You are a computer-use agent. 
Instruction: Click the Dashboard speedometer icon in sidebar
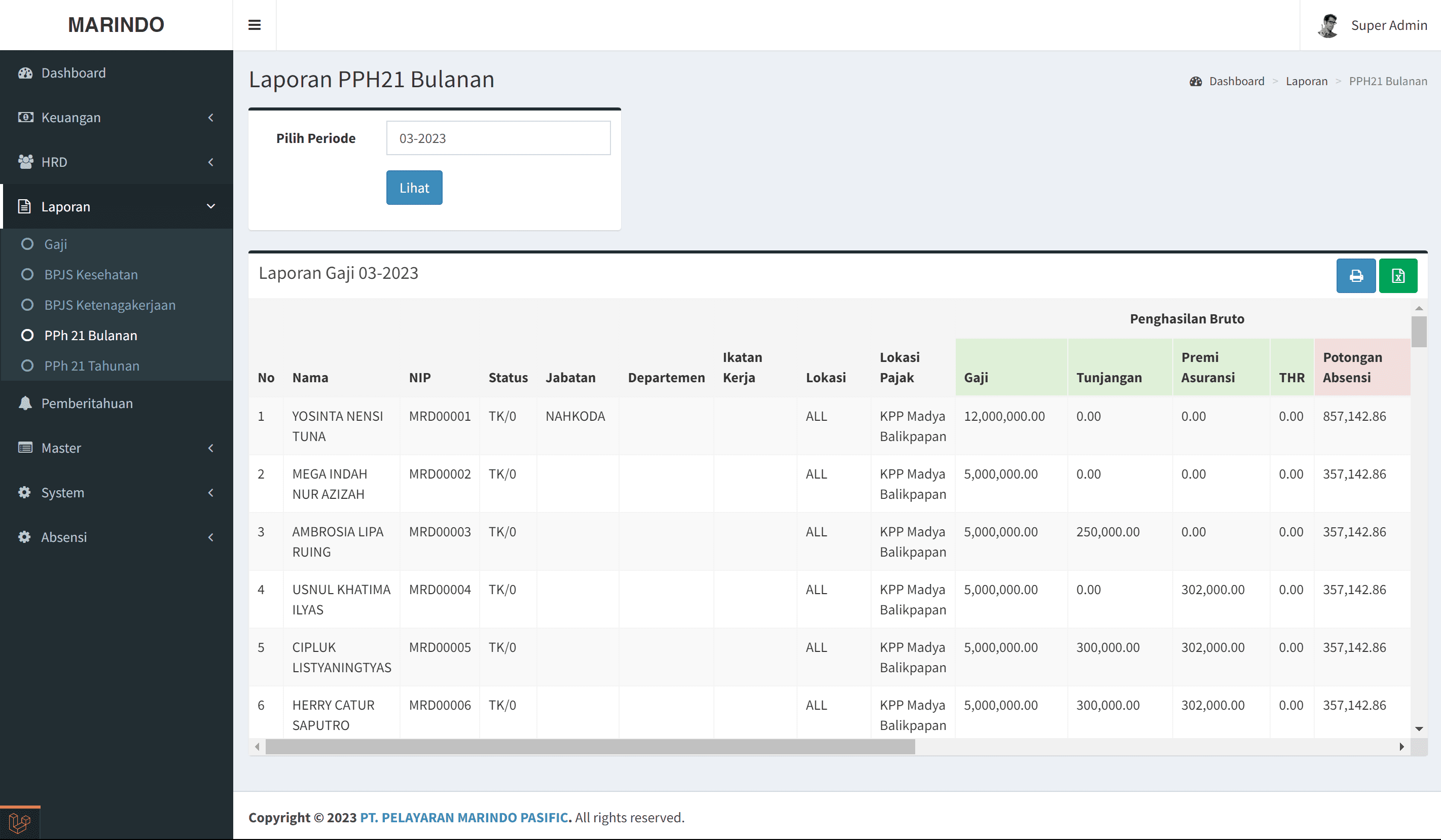click(x=25, y=72)
